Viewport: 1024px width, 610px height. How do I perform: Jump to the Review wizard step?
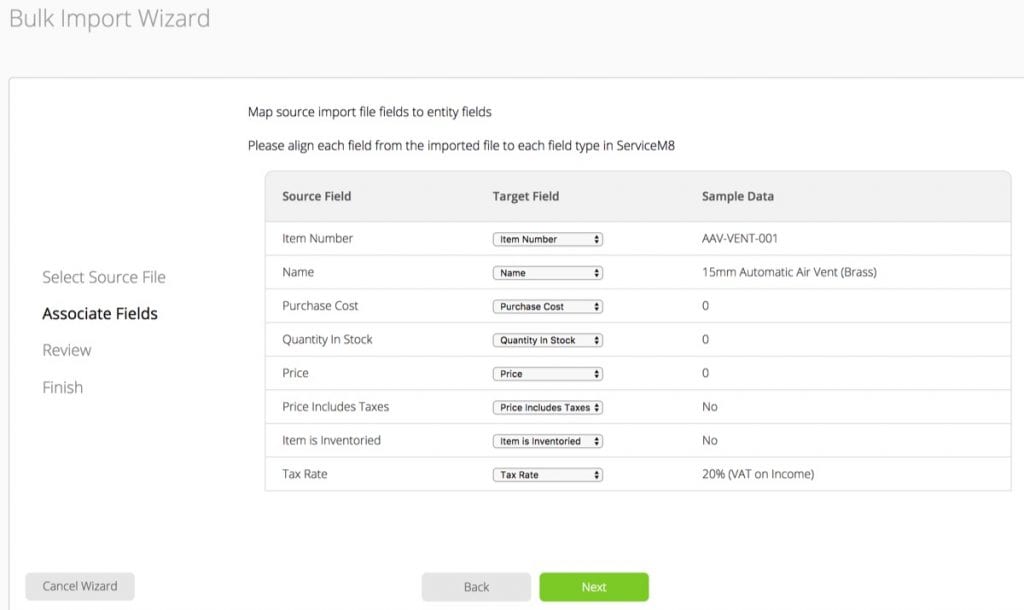67,350
